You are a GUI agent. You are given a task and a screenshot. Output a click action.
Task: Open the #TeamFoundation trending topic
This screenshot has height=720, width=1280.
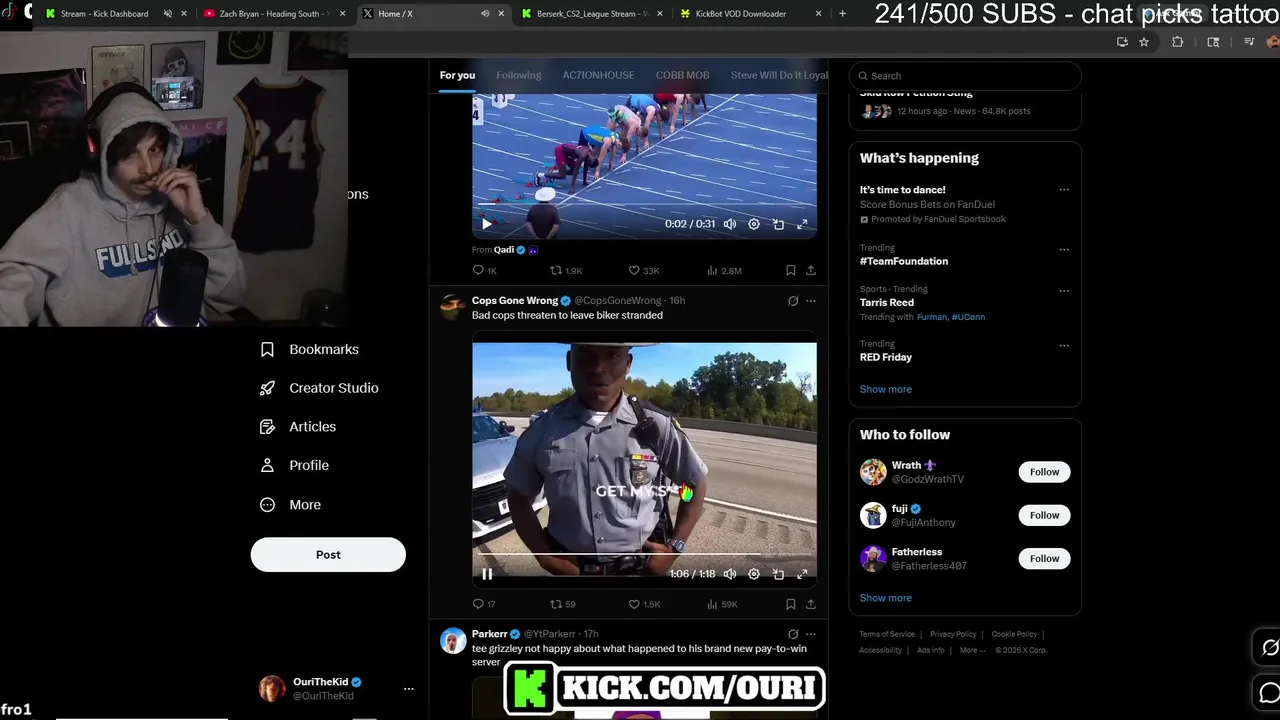904,261
